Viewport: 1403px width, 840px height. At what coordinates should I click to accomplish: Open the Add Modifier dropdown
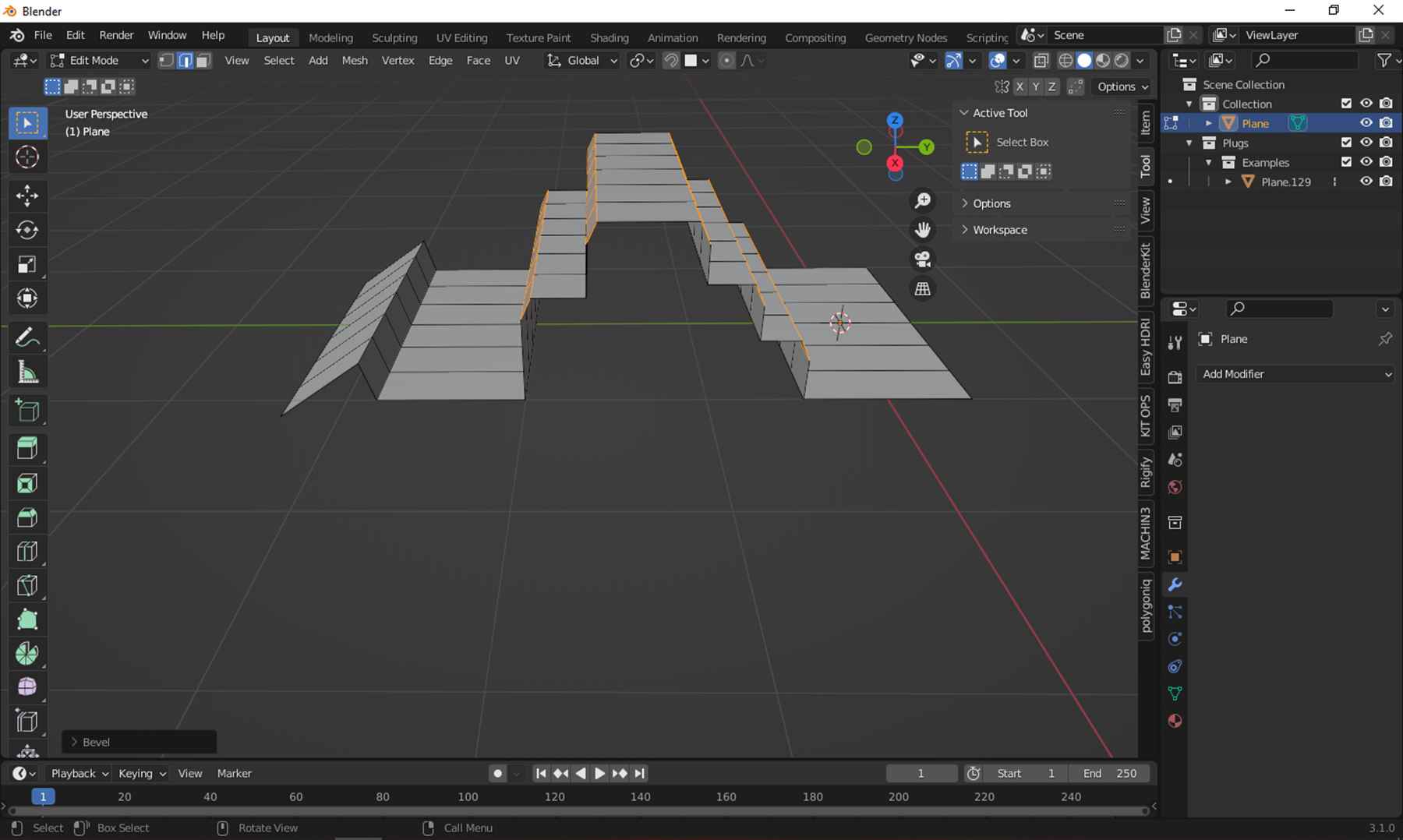1295,374
